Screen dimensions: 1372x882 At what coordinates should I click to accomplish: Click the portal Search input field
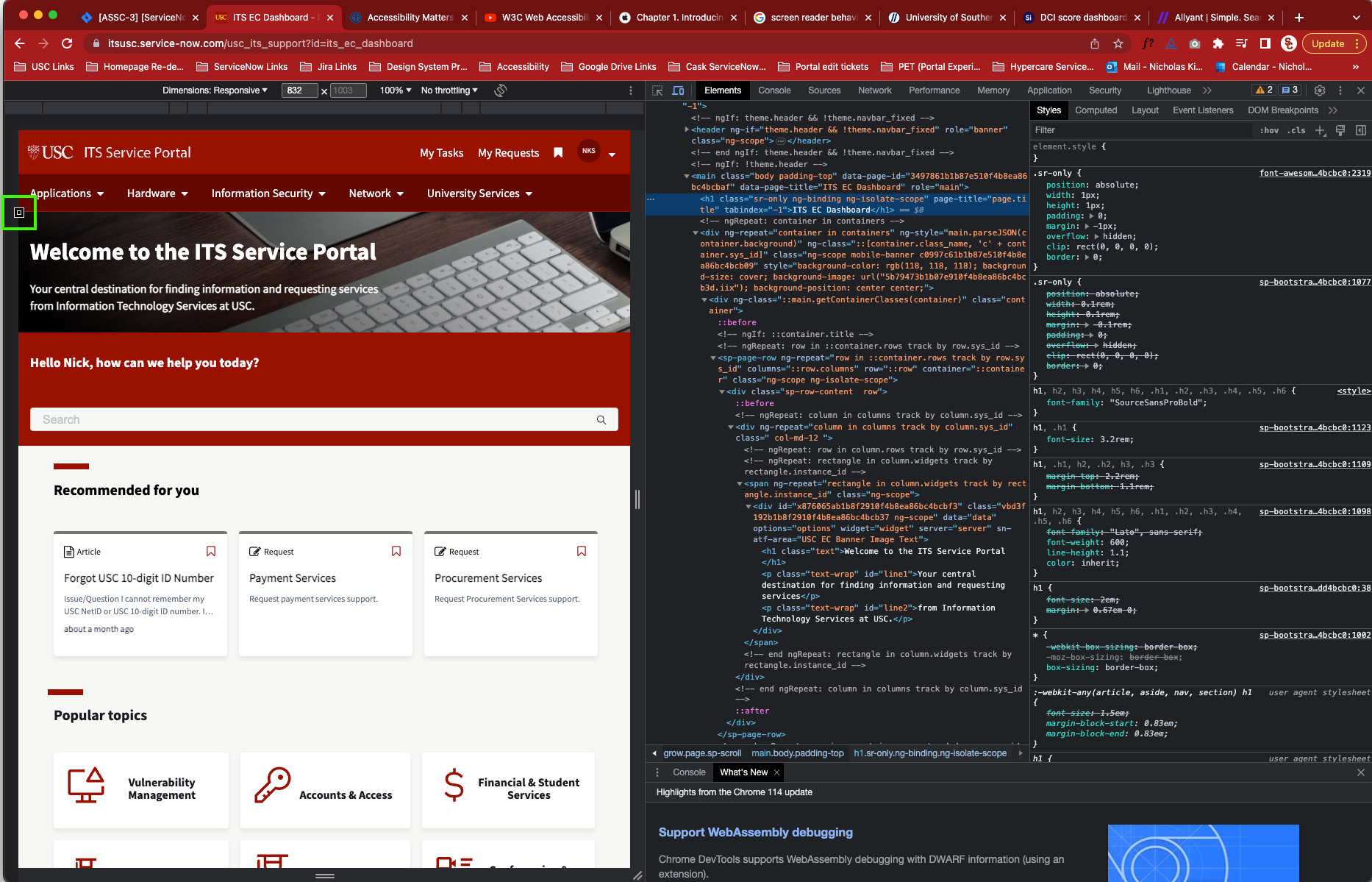click(x=324, y=419)
